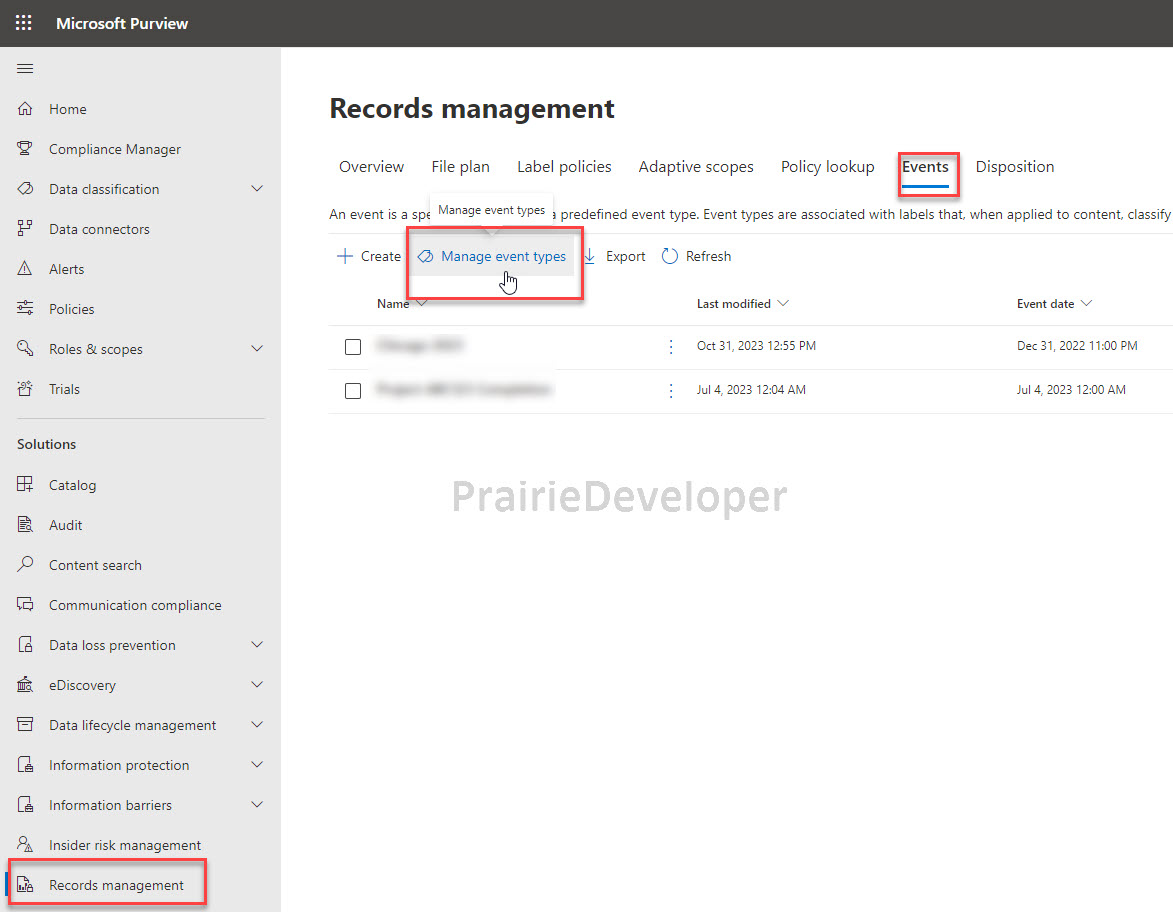This screenshot has width=1173, height=912.
Task: Click the Insider risk management icon
Action: click(25, 845)
